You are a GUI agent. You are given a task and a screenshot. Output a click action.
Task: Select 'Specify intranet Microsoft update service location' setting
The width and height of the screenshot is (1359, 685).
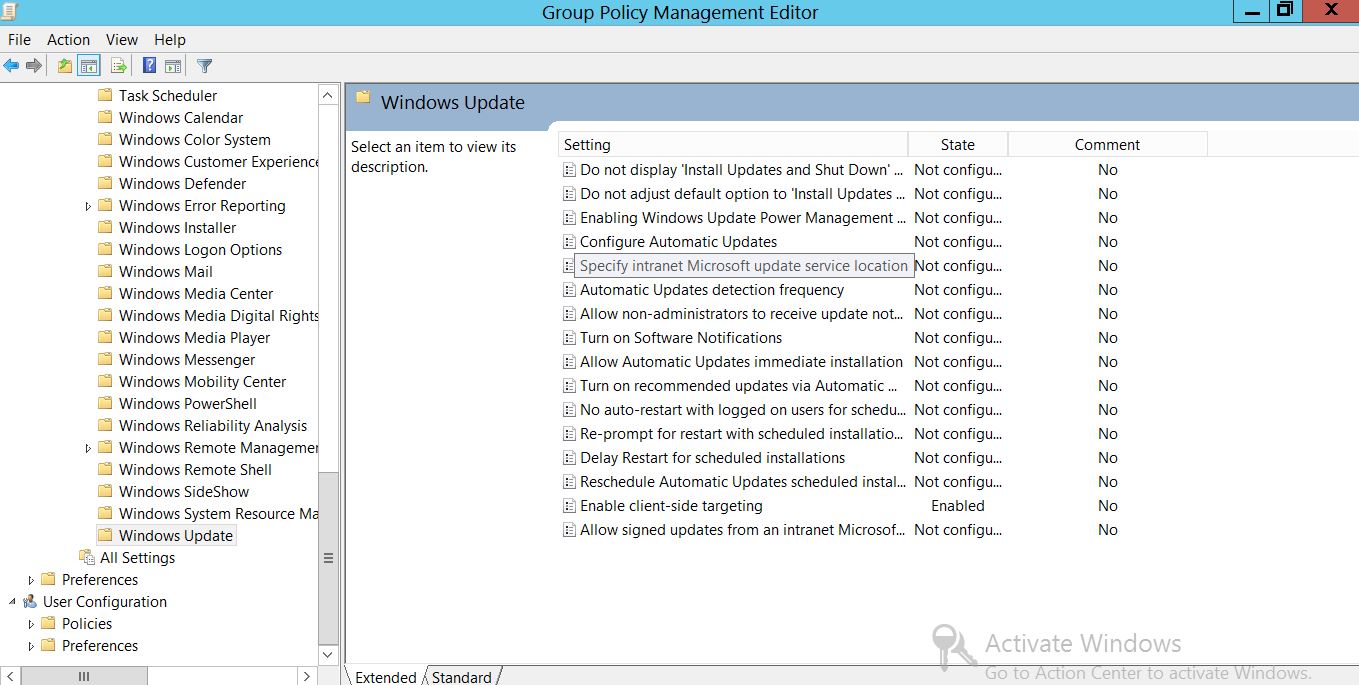coord(744,266)
